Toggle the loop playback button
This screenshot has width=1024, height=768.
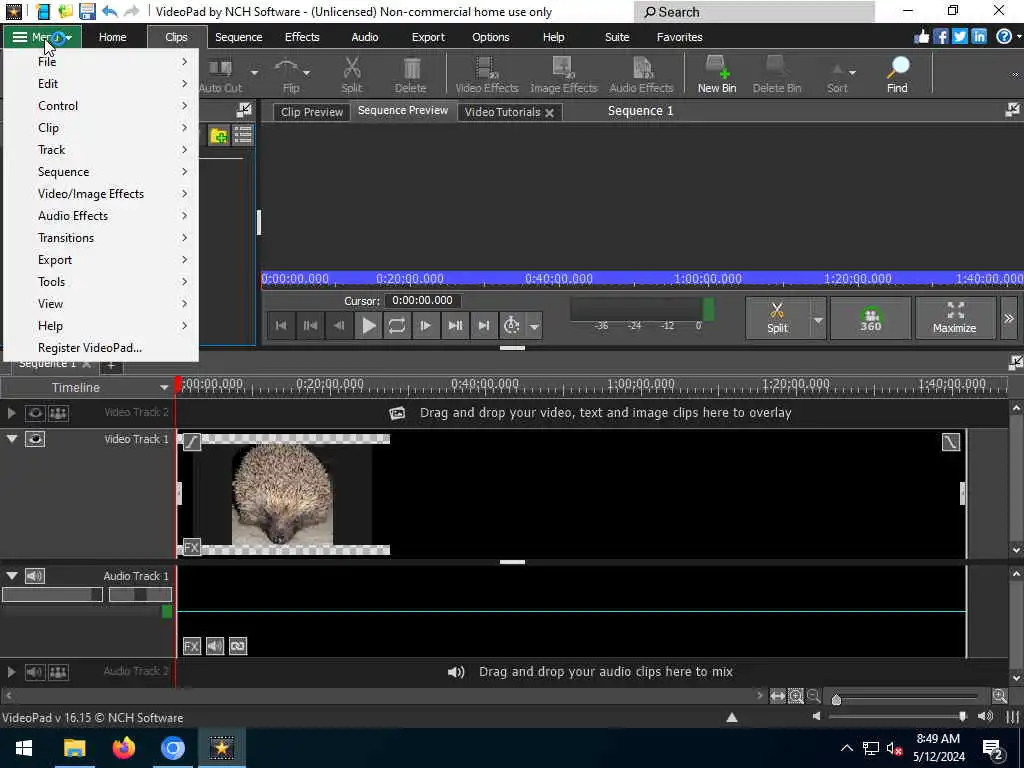point(397,325)
